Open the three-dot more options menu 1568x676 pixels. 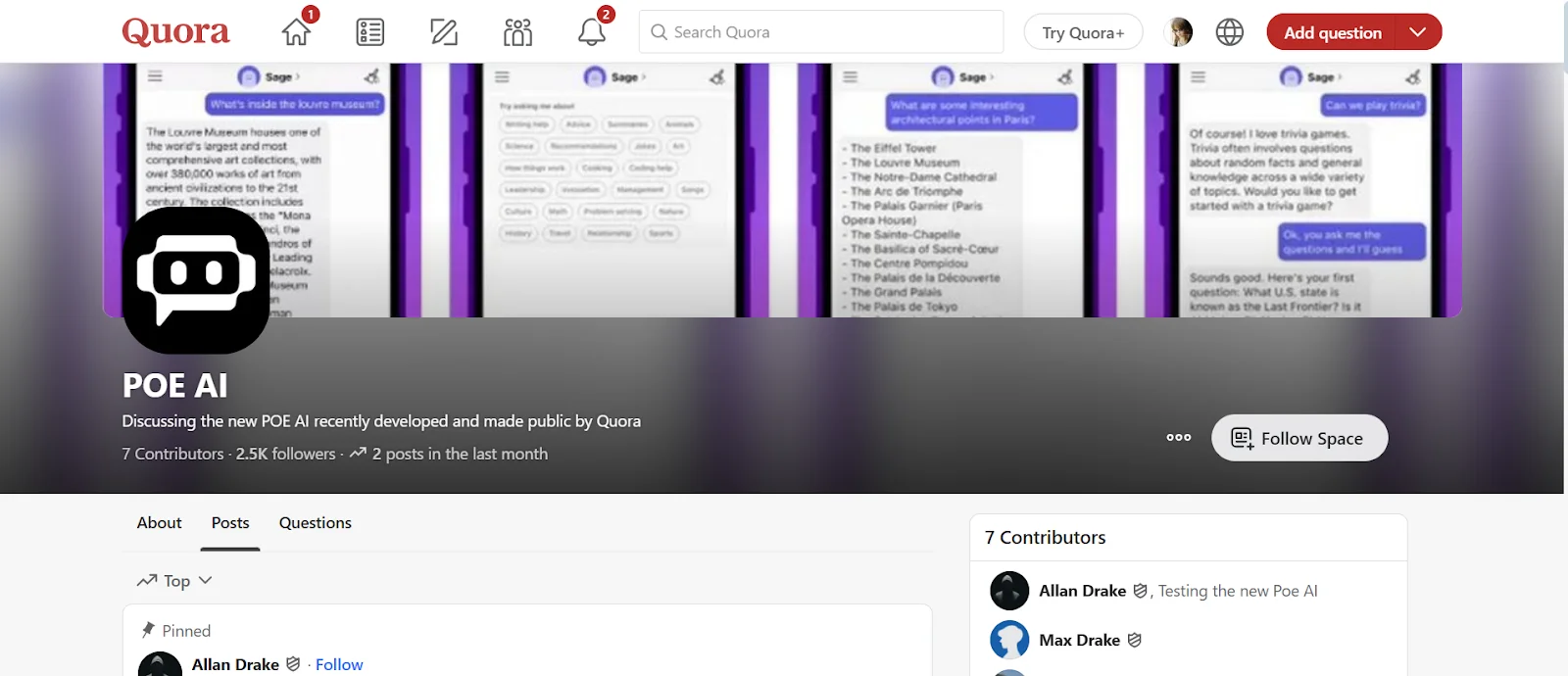[x=1179, y=438]
